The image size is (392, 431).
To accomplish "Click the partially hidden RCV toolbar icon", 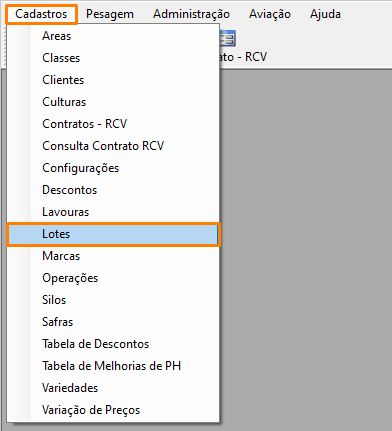I will 228,38.
